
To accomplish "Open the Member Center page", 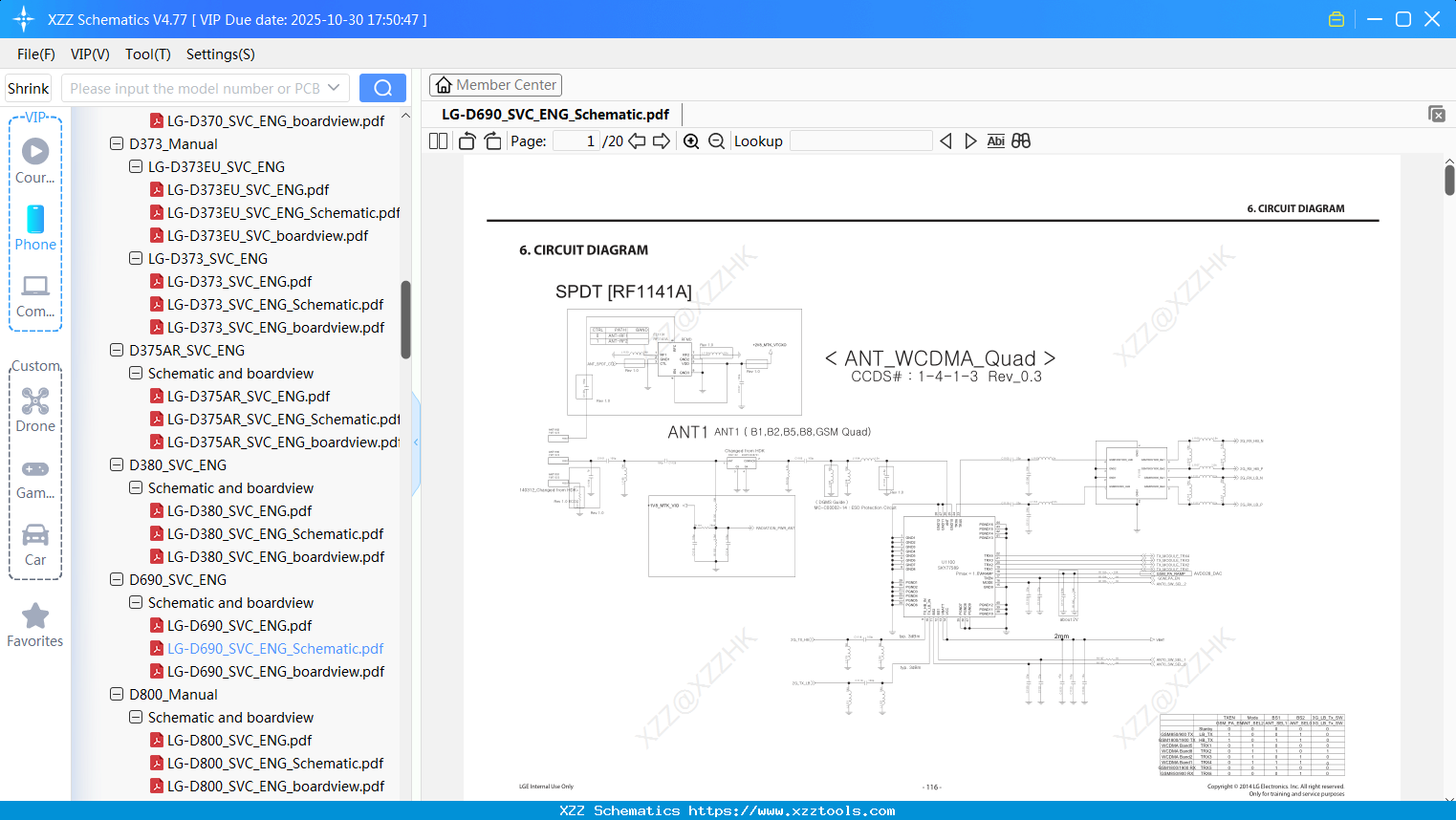I will pyautogui.click(x=495, y=84).
